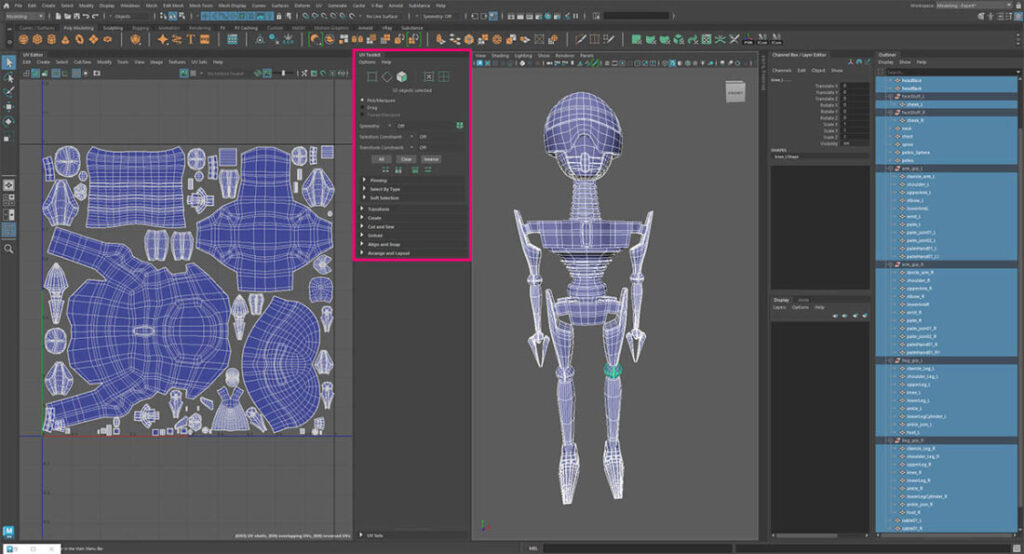Switch to the Anim tab in Layer Editor
The width and height of the screenshot is (1024, 554).
coord(803,300)
